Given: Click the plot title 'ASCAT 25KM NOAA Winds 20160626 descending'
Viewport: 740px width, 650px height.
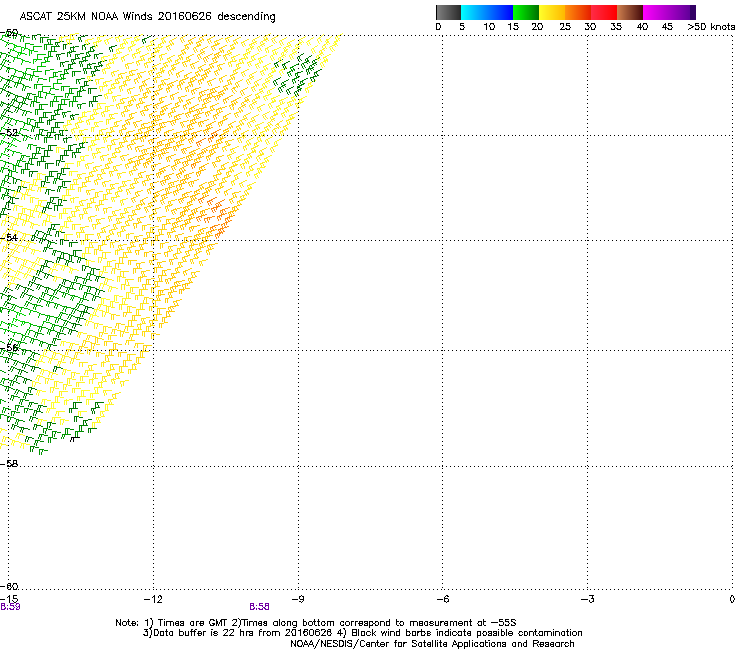Looking at the screenshot, I should (x=147, y=17).
